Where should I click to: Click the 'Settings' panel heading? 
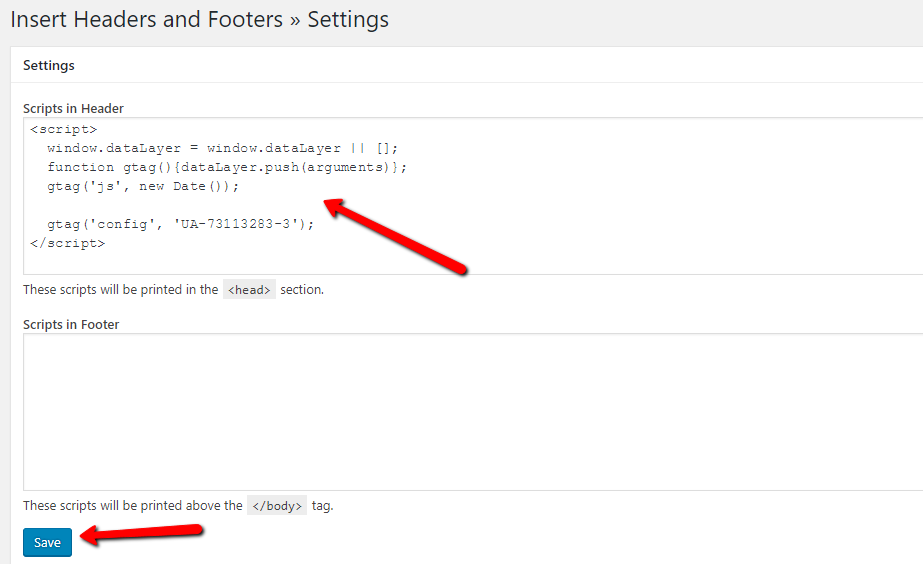(48, 65)
